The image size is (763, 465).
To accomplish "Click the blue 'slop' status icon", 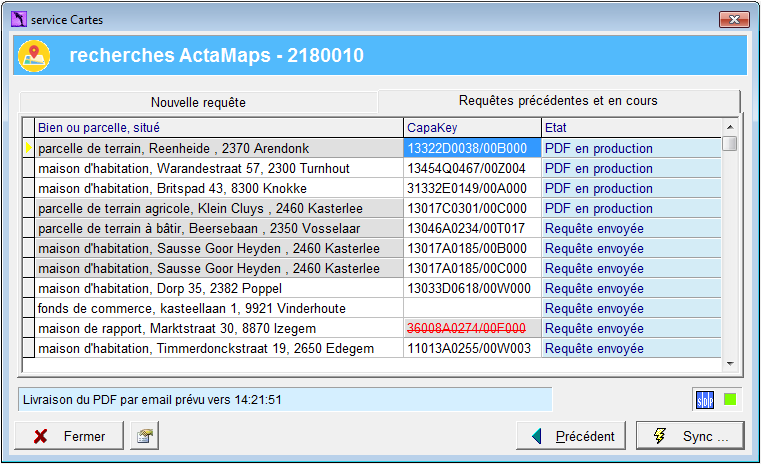I will (x=705, y=400).
